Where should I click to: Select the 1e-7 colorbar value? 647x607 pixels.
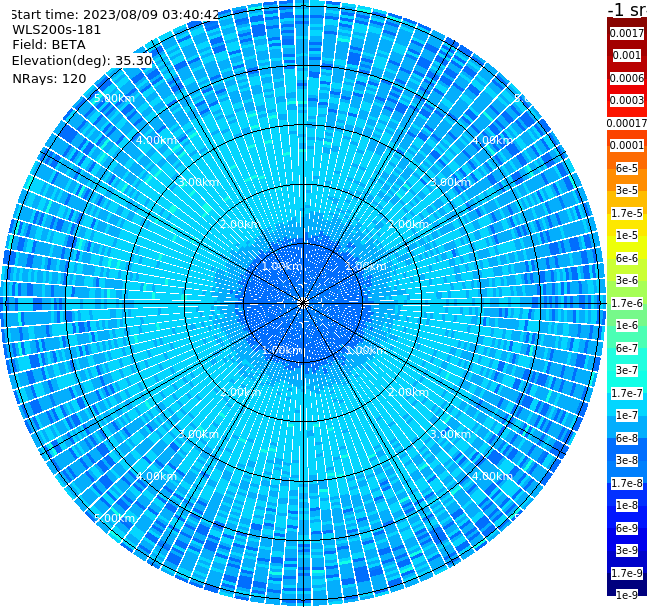[x=627, y=415]
